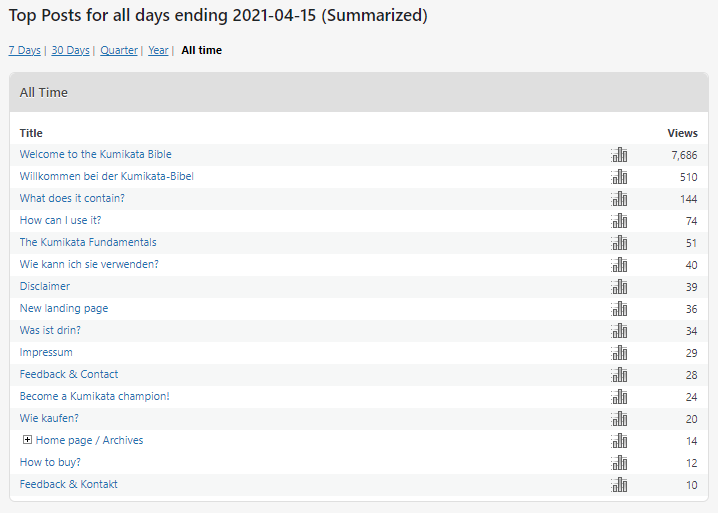View stats chart icon for What does it contain?

pos(619,199)
